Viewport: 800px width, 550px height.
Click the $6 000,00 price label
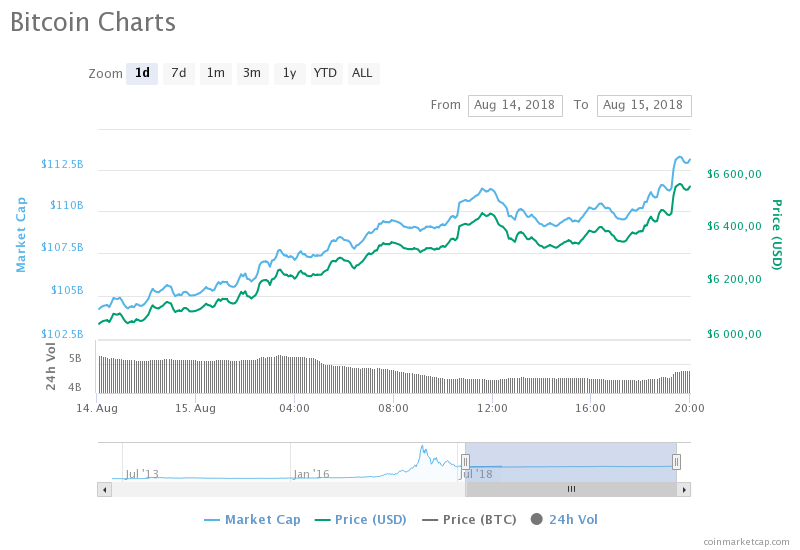(734, 334)
